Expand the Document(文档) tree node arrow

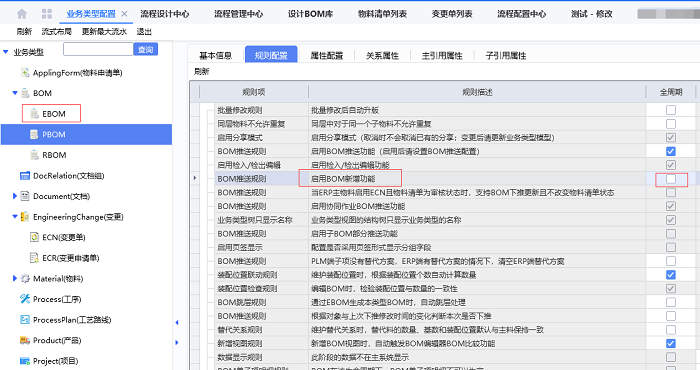15,196
